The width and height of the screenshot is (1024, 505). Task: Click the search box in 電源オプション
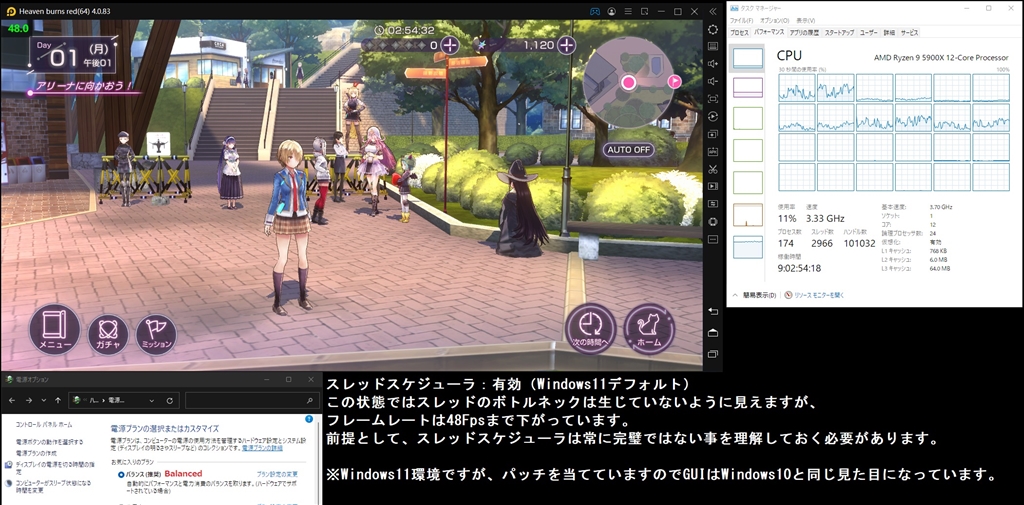(253, 400)
